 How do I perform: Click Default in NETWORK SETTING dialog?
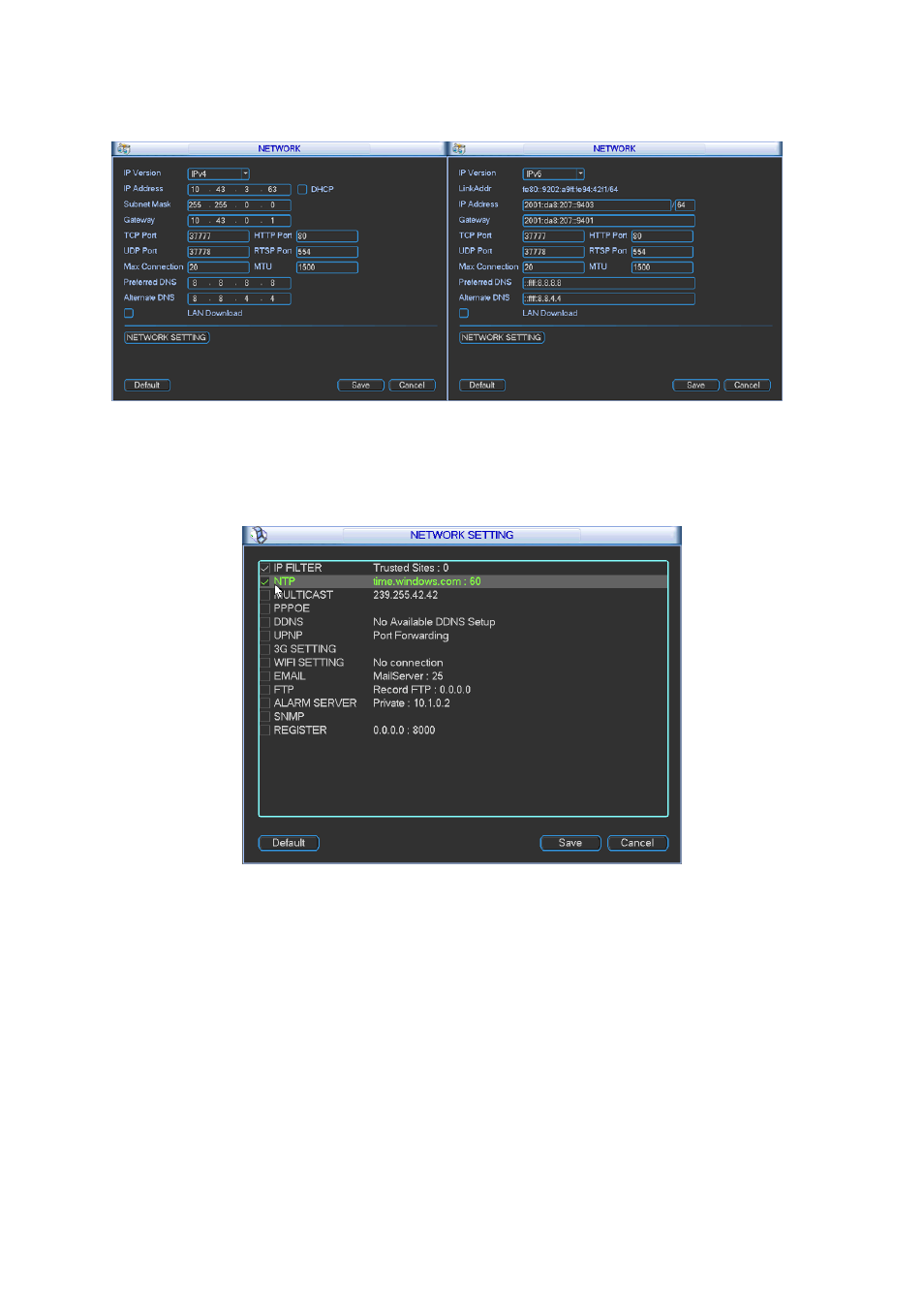pyautogui.click(x=289, y=843)
